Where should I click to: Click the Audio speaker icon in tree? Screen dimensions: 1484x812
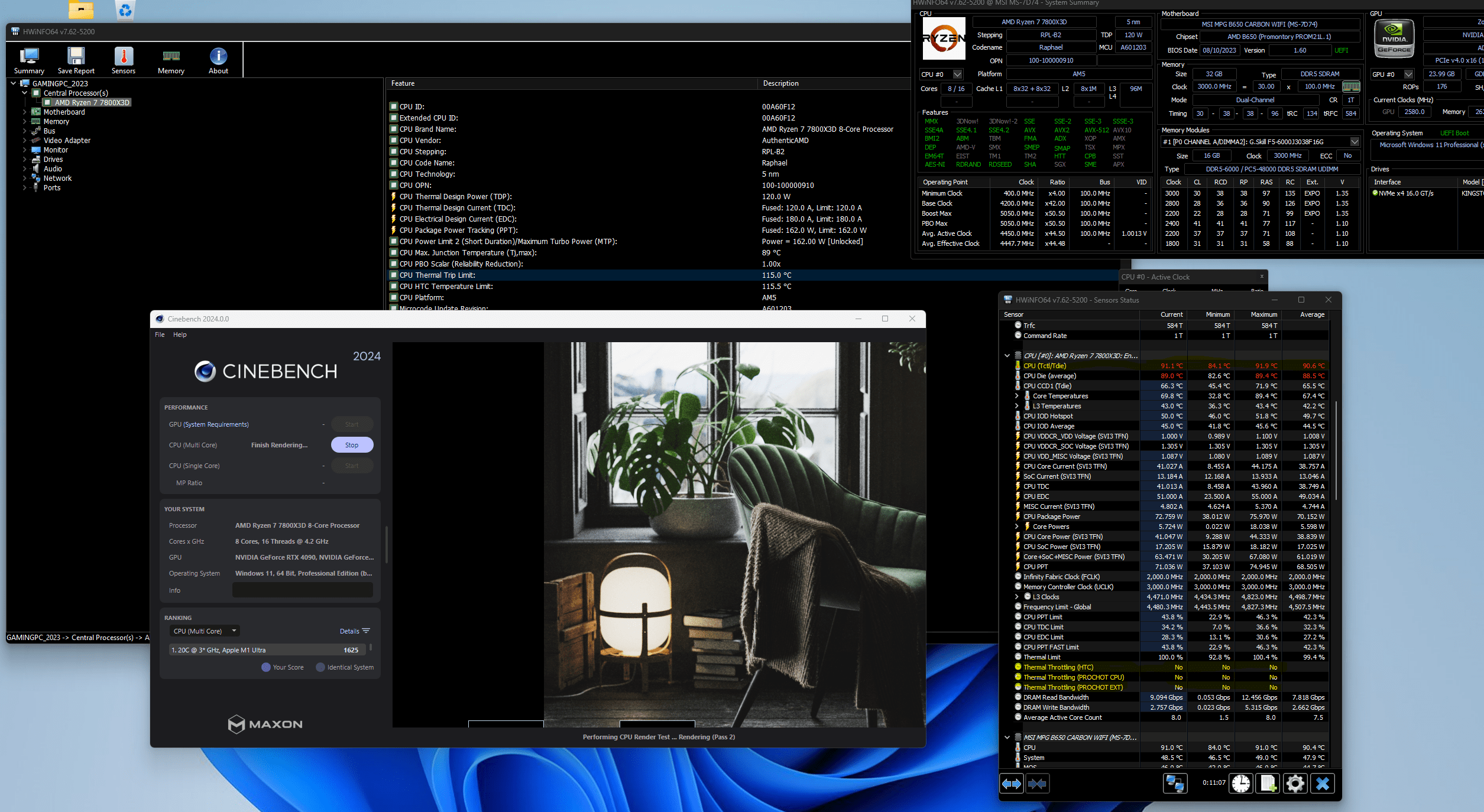(36, 168)
